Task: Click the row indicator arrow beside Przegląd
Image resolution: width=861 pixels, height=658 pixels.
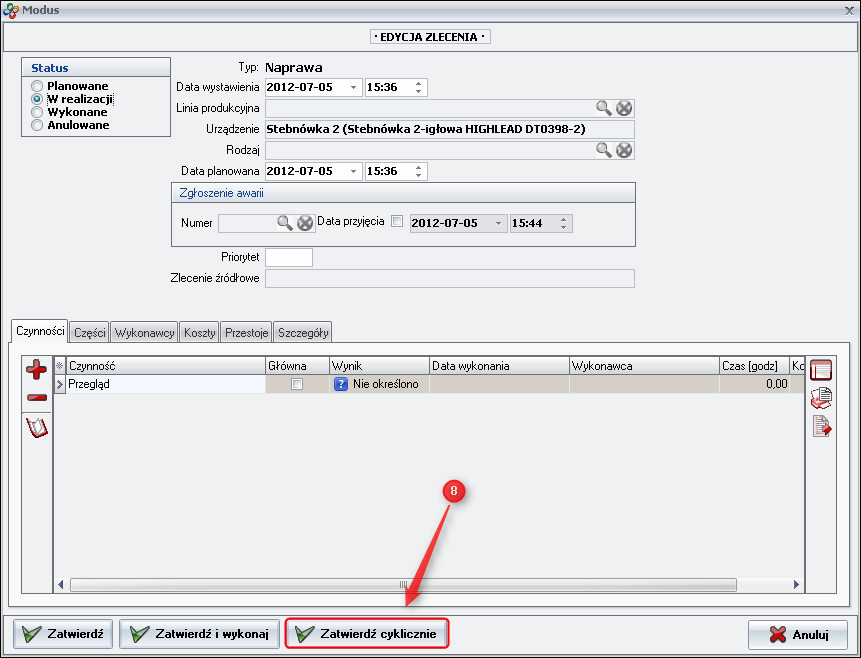Action: (x=60, y=384)
